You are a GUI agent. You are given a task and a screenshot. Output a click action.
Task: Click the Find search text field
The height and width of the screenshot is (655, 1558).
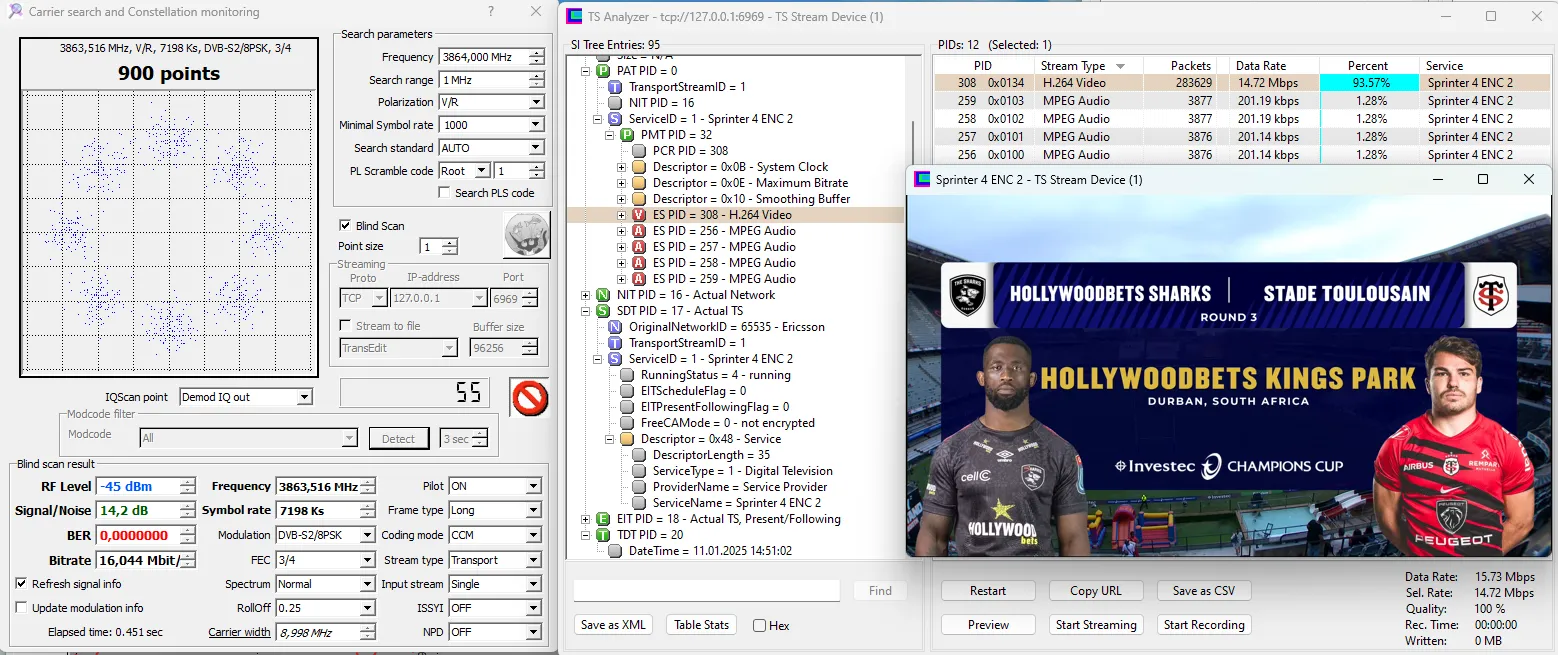pos(706,591)
